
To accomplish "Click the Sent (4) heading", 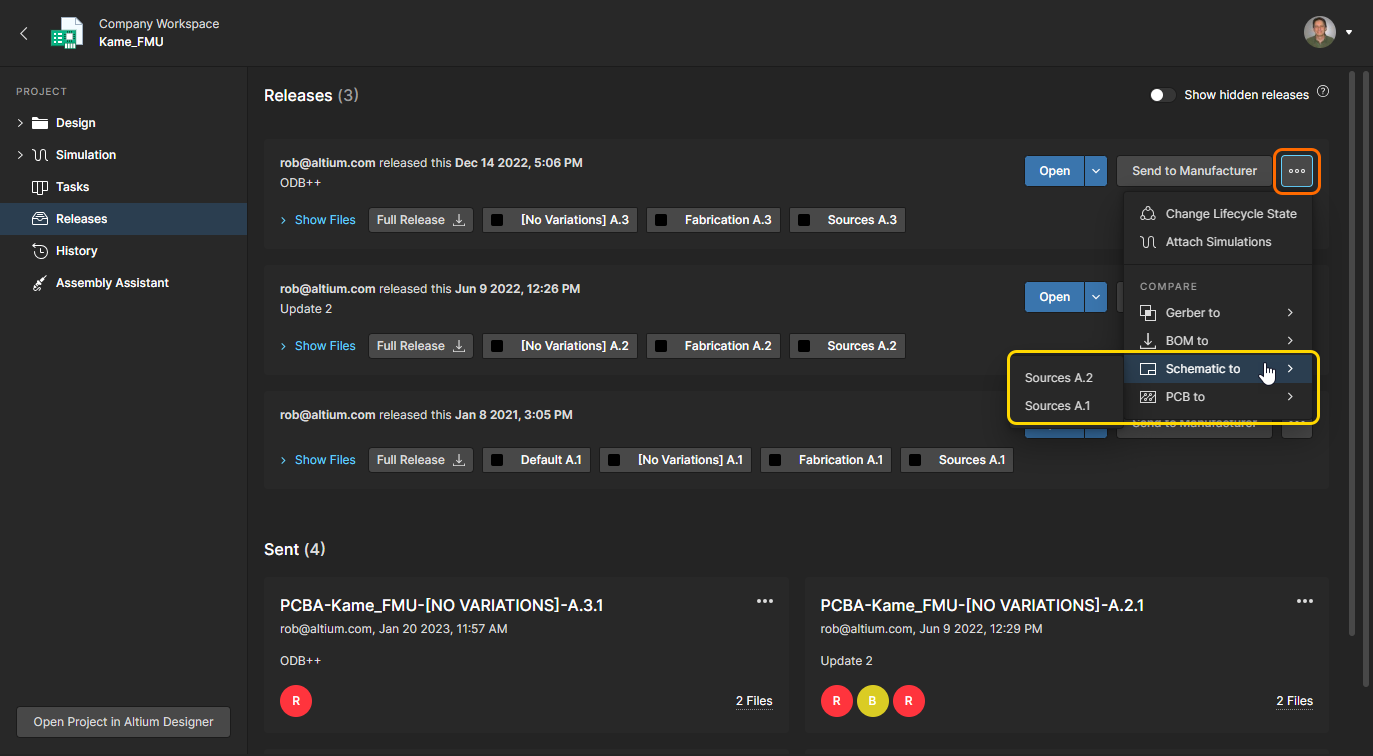I will click(x=295, y=549).
